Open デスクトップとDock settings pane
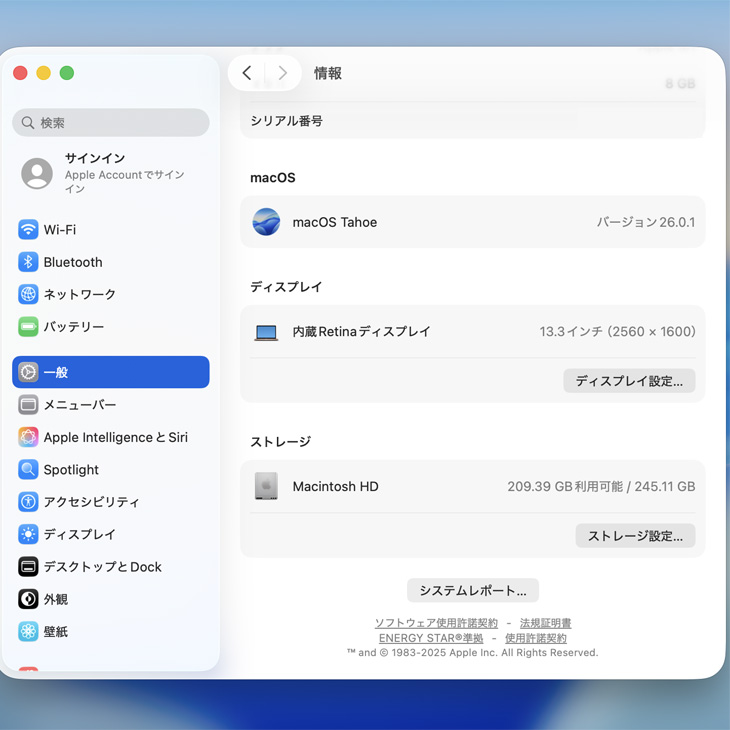This screenshot has height=730, width=730. pyautogui.click(x=102, y=567)
